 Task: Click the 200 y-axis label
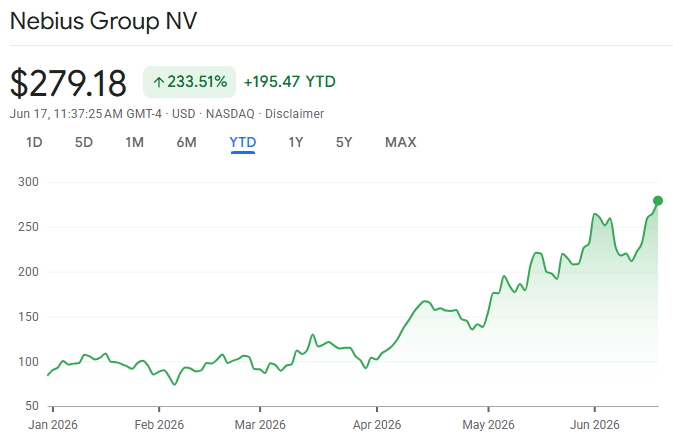[28, 271]
